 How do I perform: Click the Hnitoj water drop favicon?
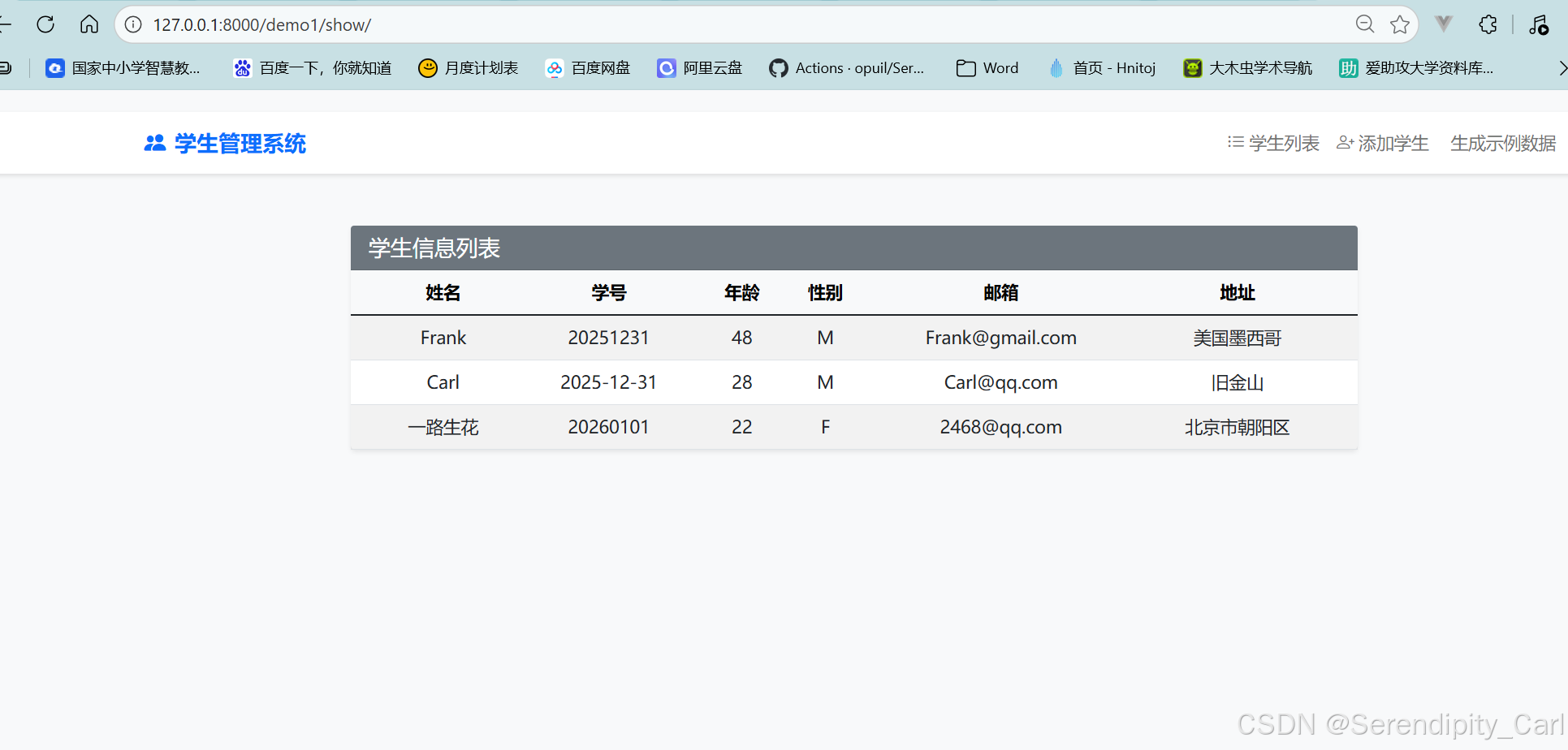1056,68
